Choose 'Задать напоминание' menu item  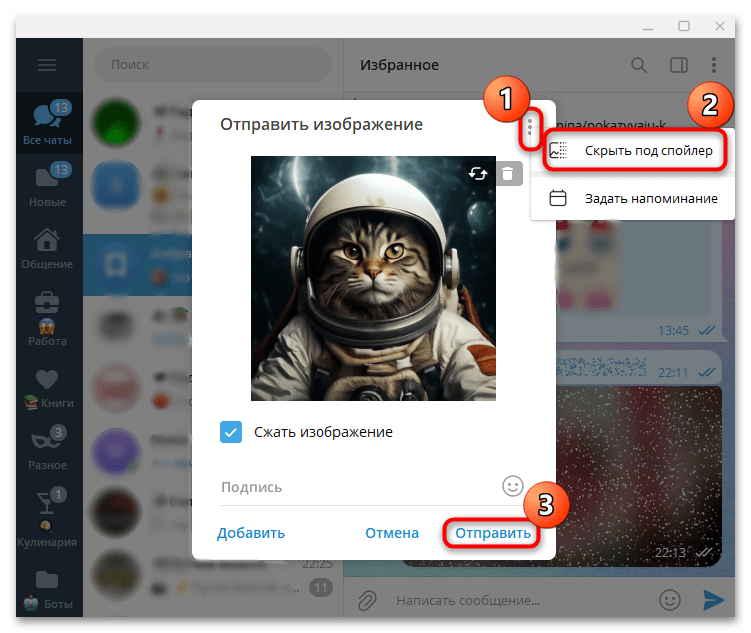632,198
